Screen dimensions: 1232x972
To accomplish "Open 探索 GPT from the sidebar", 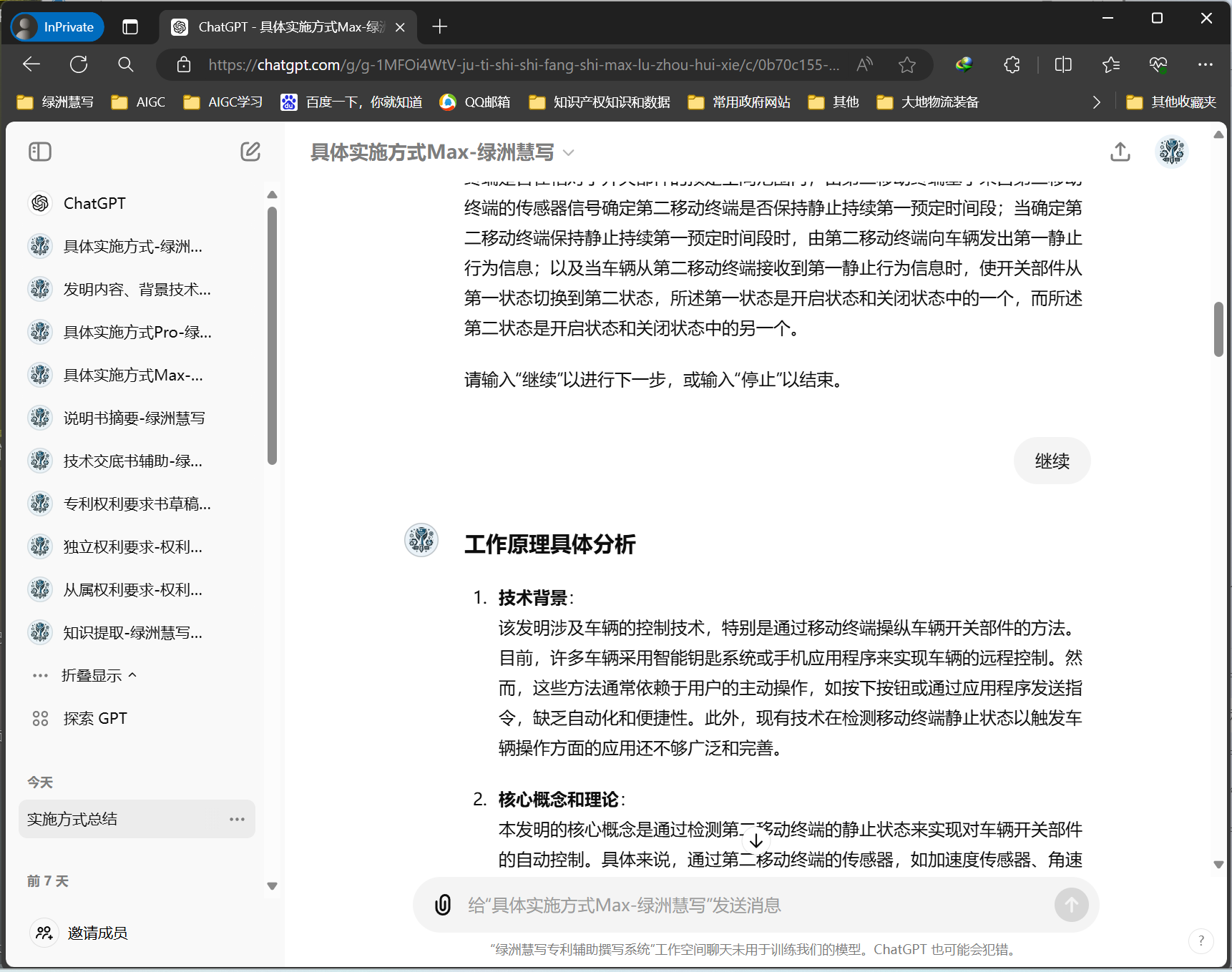I will tap(95, 718).
